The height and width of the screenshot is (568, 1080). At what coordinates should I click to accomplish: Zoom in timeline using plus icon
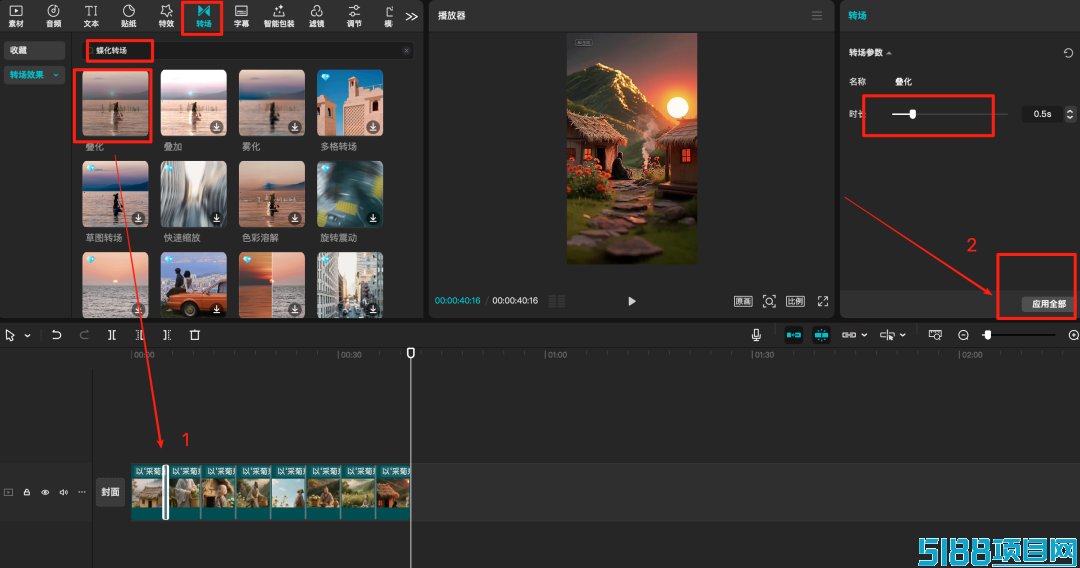(1074, 335)
